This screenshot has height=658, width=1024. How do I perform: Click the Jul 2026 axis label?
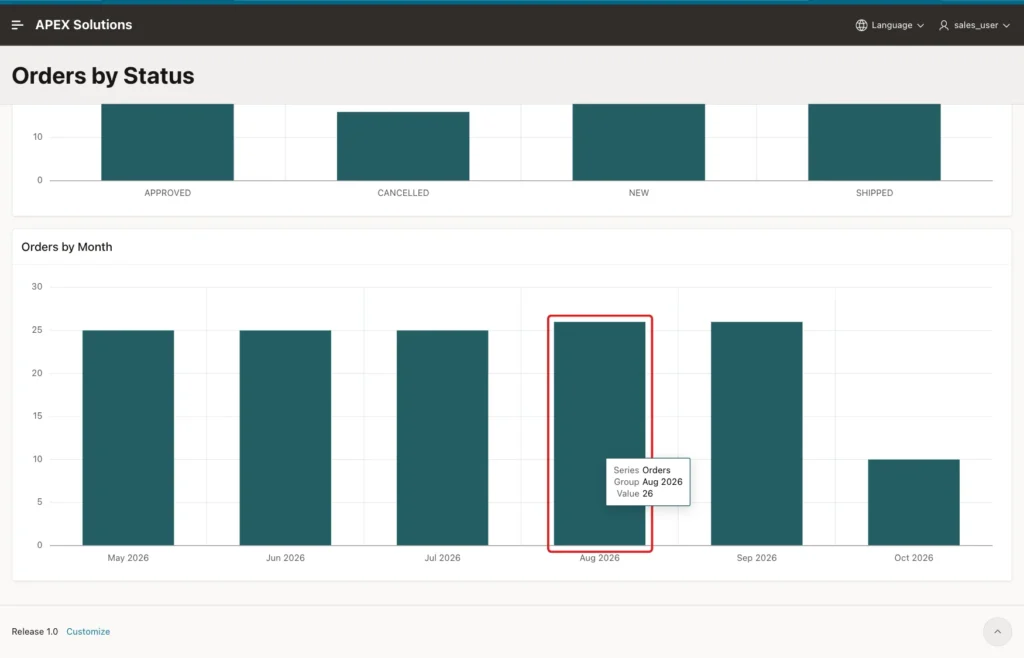pos(442,557)
